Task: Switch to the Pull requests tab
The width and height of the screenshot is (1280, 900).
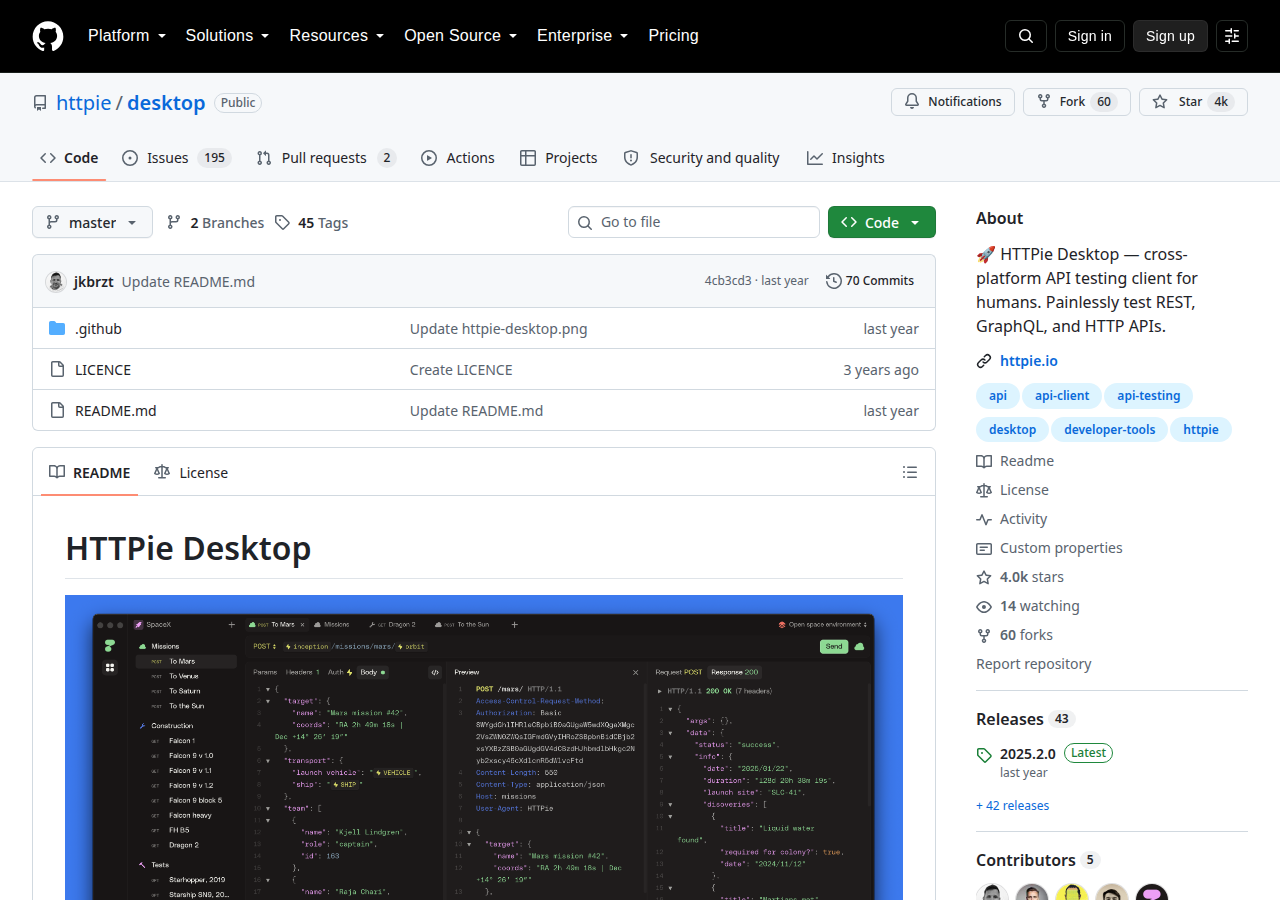Action: pos(326,158)
